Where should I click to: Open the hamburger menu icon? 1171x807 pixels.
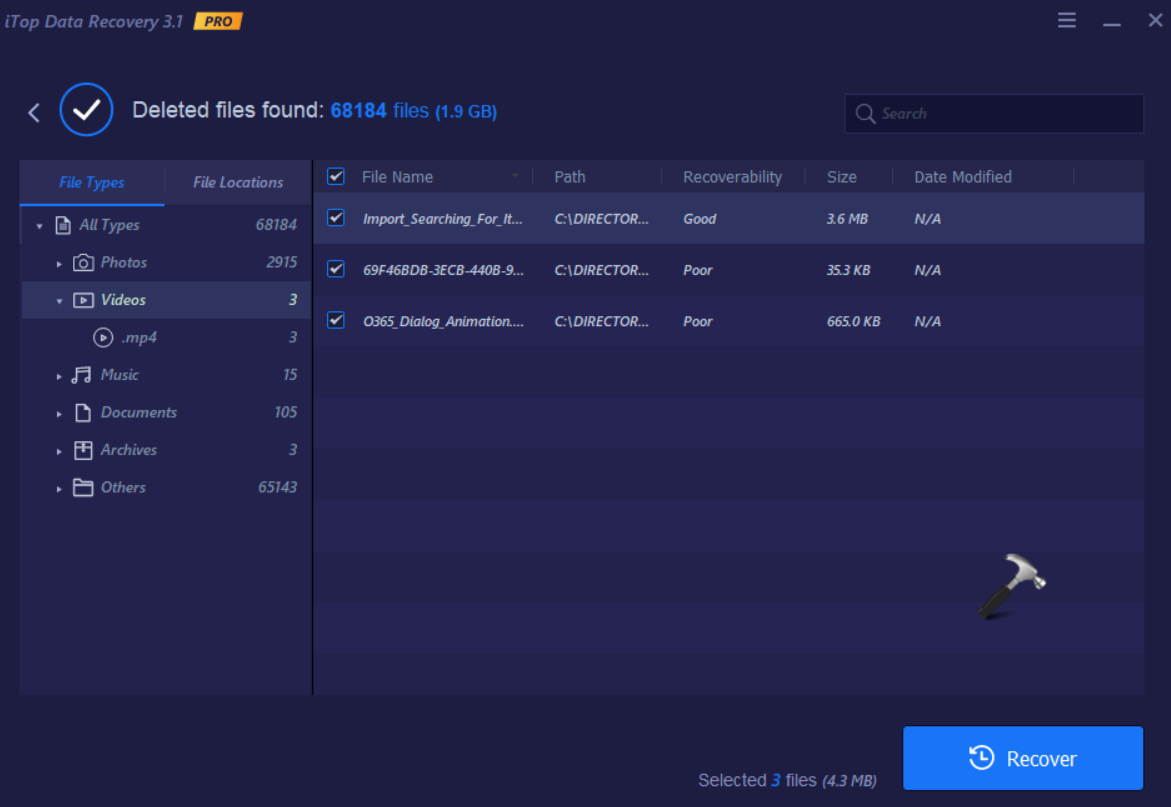click(1067, 21)
